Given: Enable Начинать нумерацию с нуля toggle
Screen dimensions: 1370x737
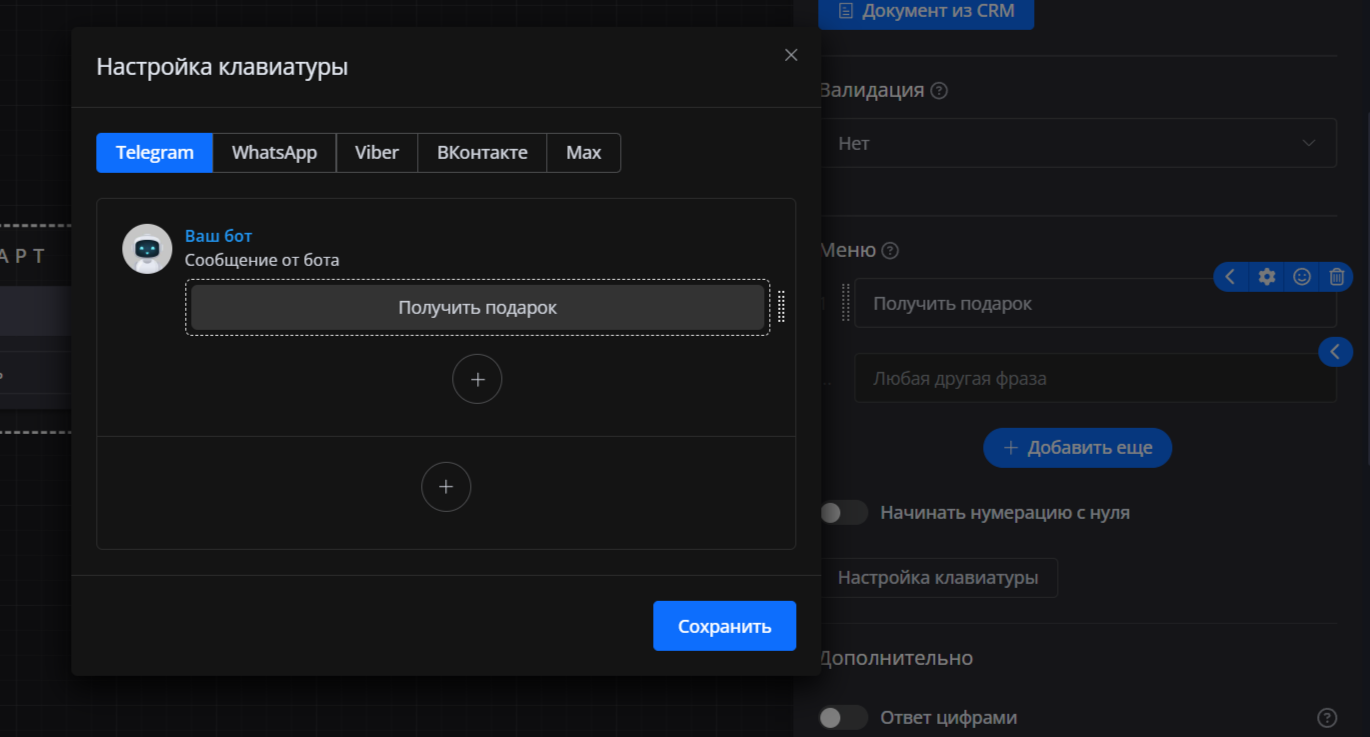Looking at the screenshot, I should click(844, 513).
